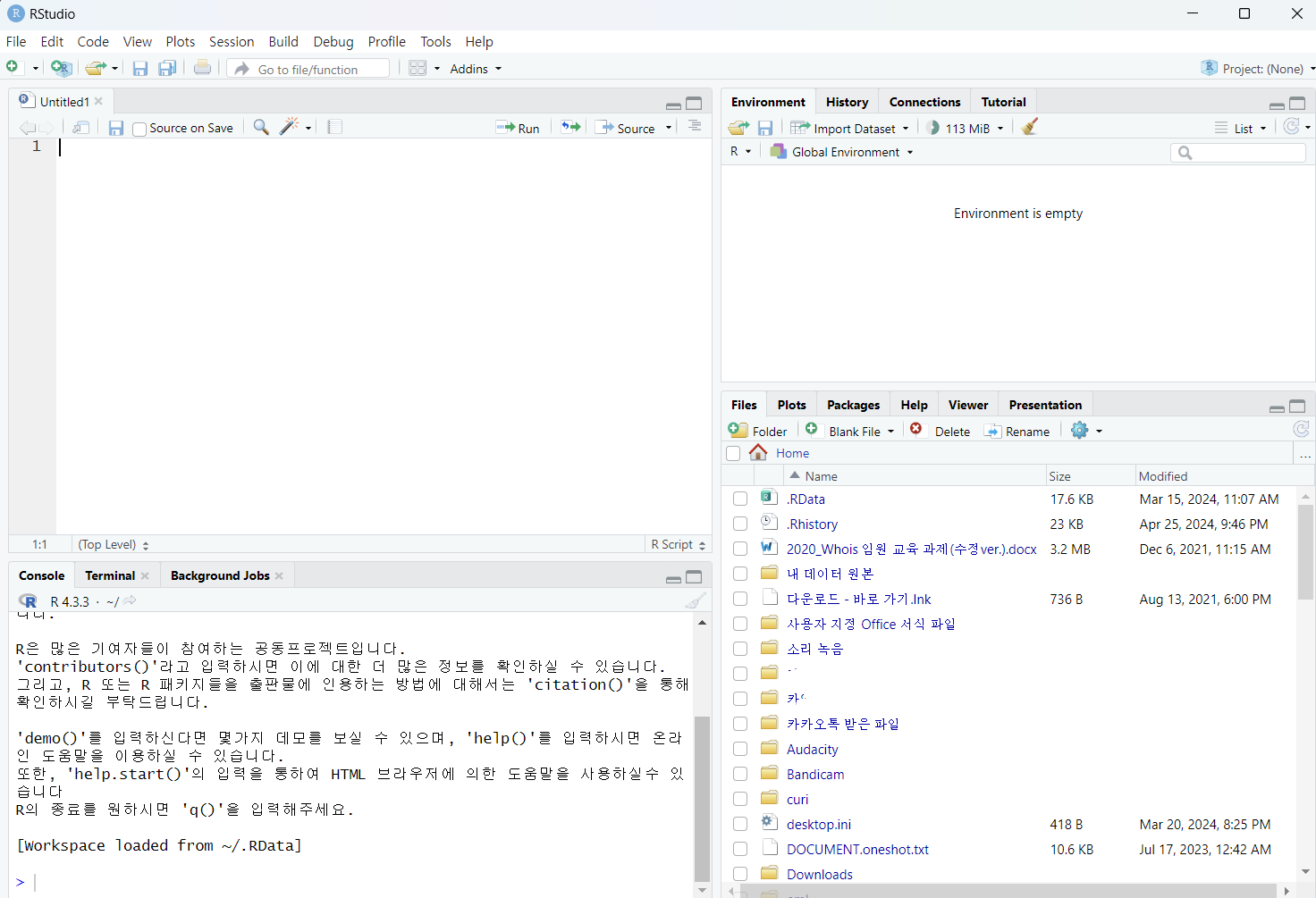This screenshot has width=1316, height=898.
Task: Click the Delete button in Files pane
Action: 940,431
